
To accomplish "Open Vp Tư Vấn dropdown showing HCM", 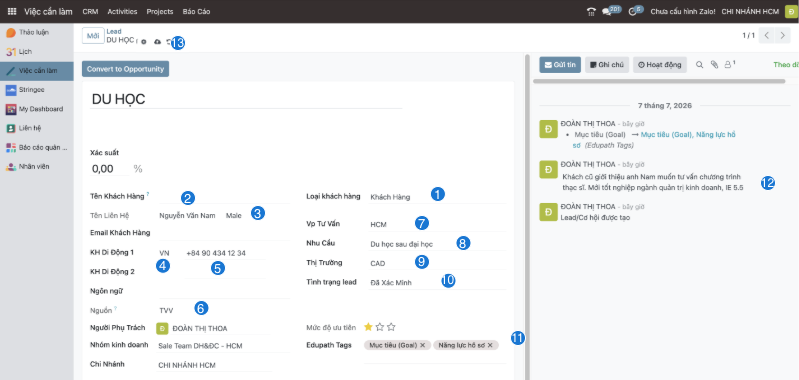I will click(x=437, y=224).
